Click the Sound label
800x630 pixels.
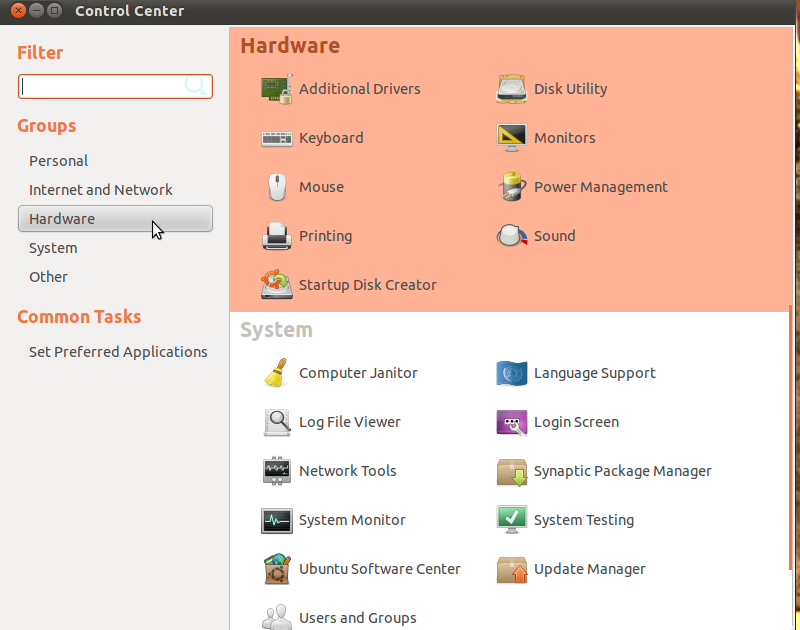(554, 236)
